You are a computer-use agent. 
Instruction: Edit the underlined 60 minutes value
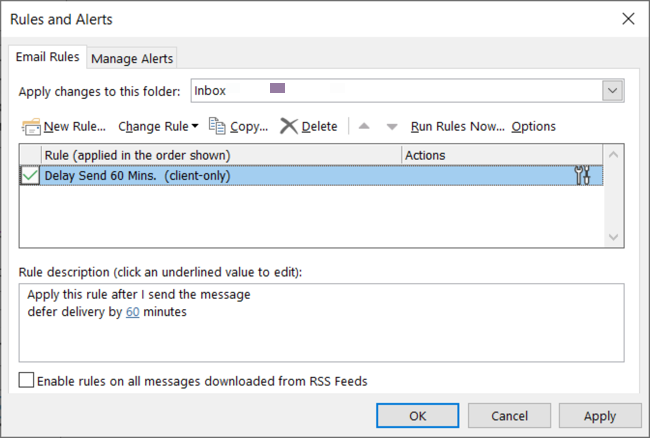[132, 311]
